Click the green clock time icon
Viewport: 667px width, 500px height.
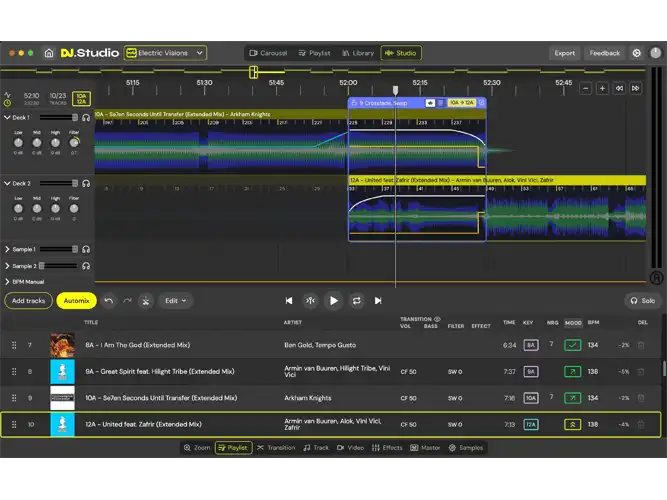pyautogui.click(x=7, y=103)
